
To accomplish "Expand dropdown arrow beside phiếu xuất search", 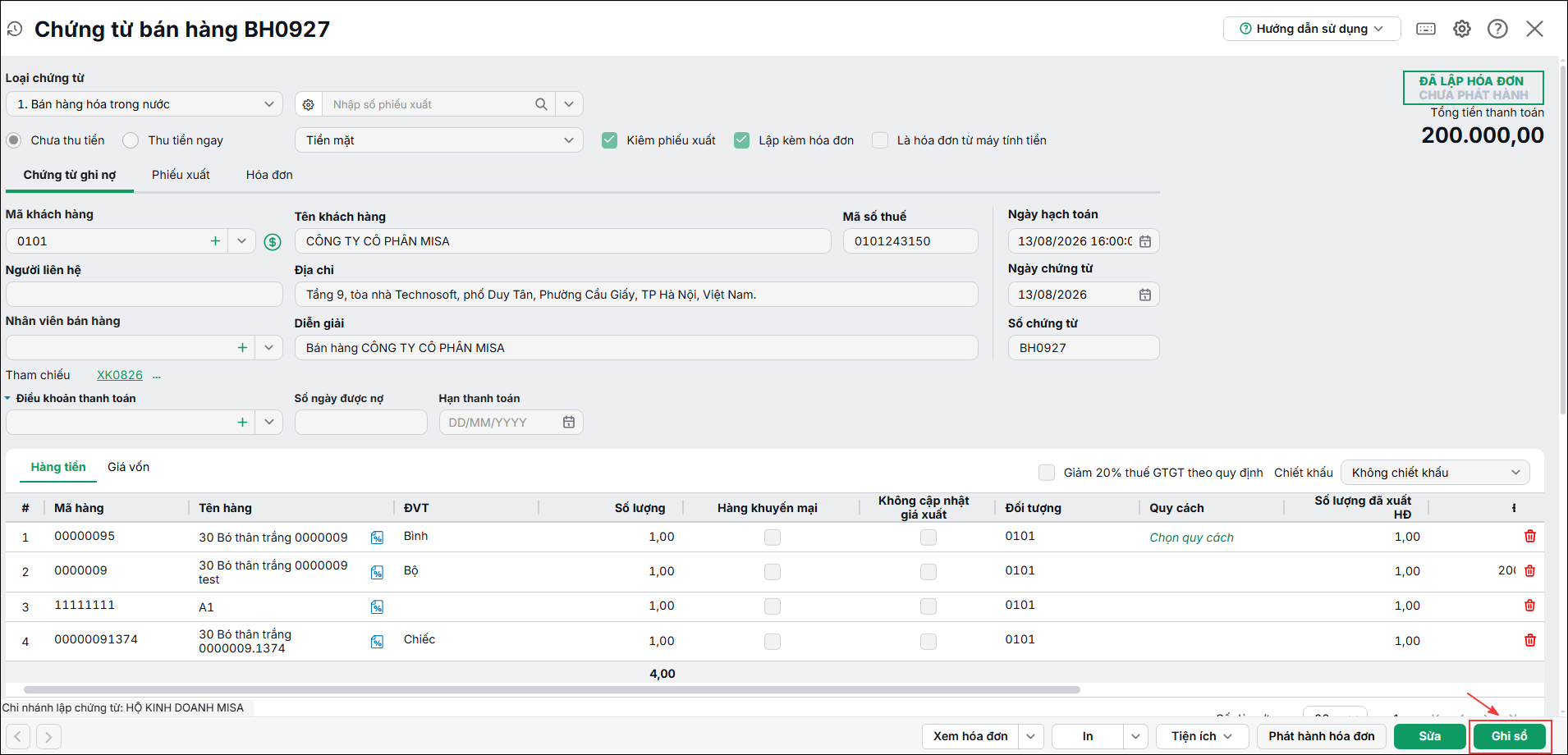I will 569,104.
